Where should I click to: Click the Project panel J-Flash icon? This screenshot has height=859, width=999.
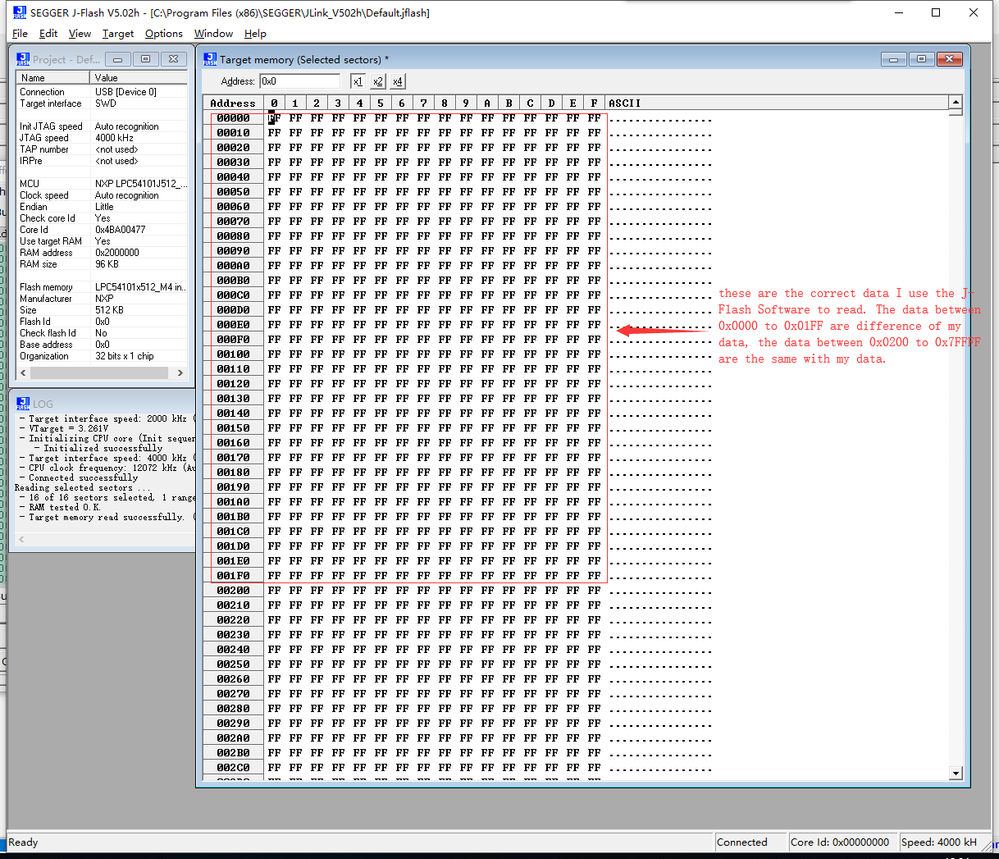click(x=23, y=59)
